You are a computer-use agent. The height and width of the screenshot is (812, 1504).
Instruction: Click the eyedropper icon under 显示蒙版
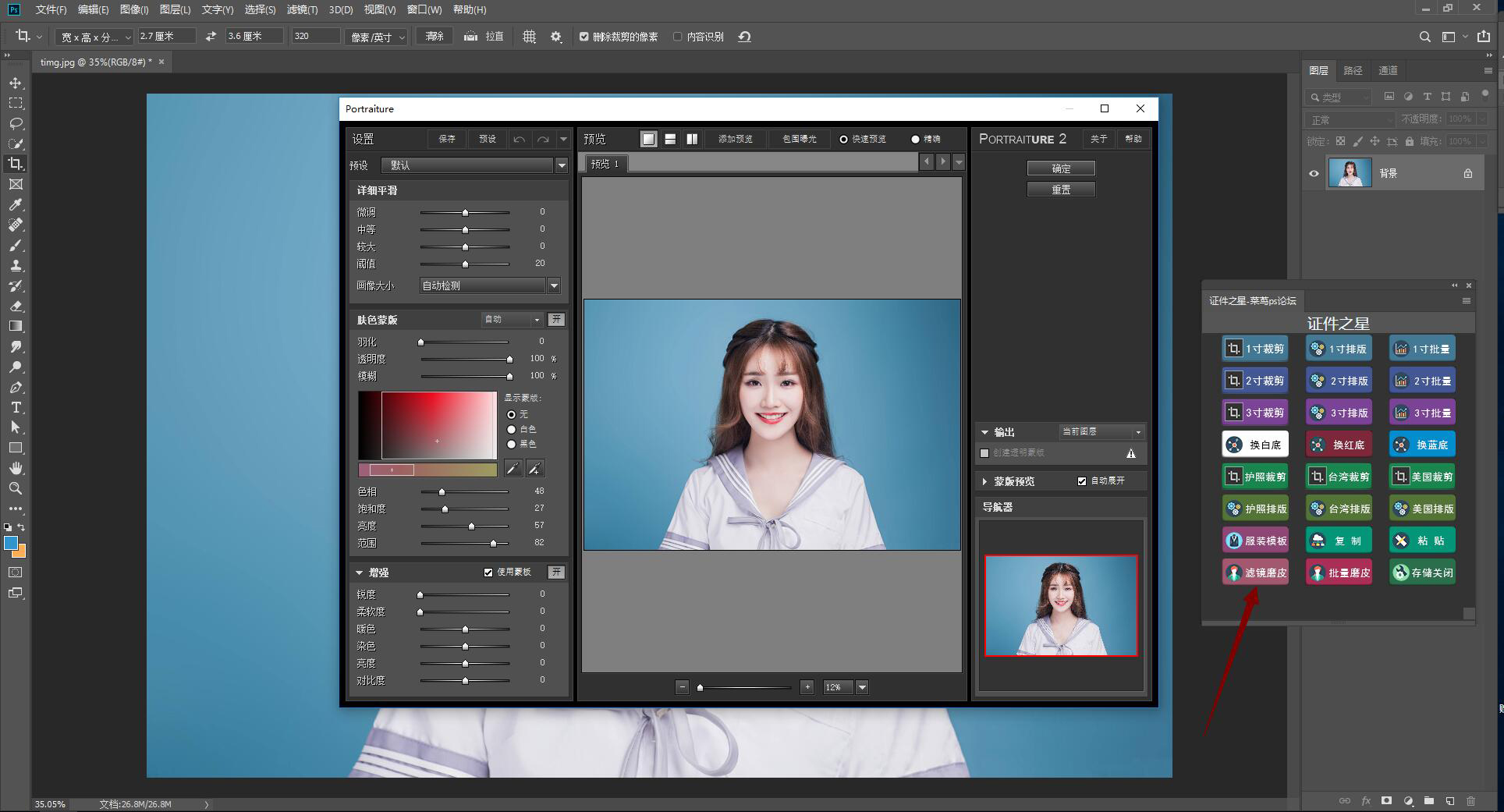(513, 469)
